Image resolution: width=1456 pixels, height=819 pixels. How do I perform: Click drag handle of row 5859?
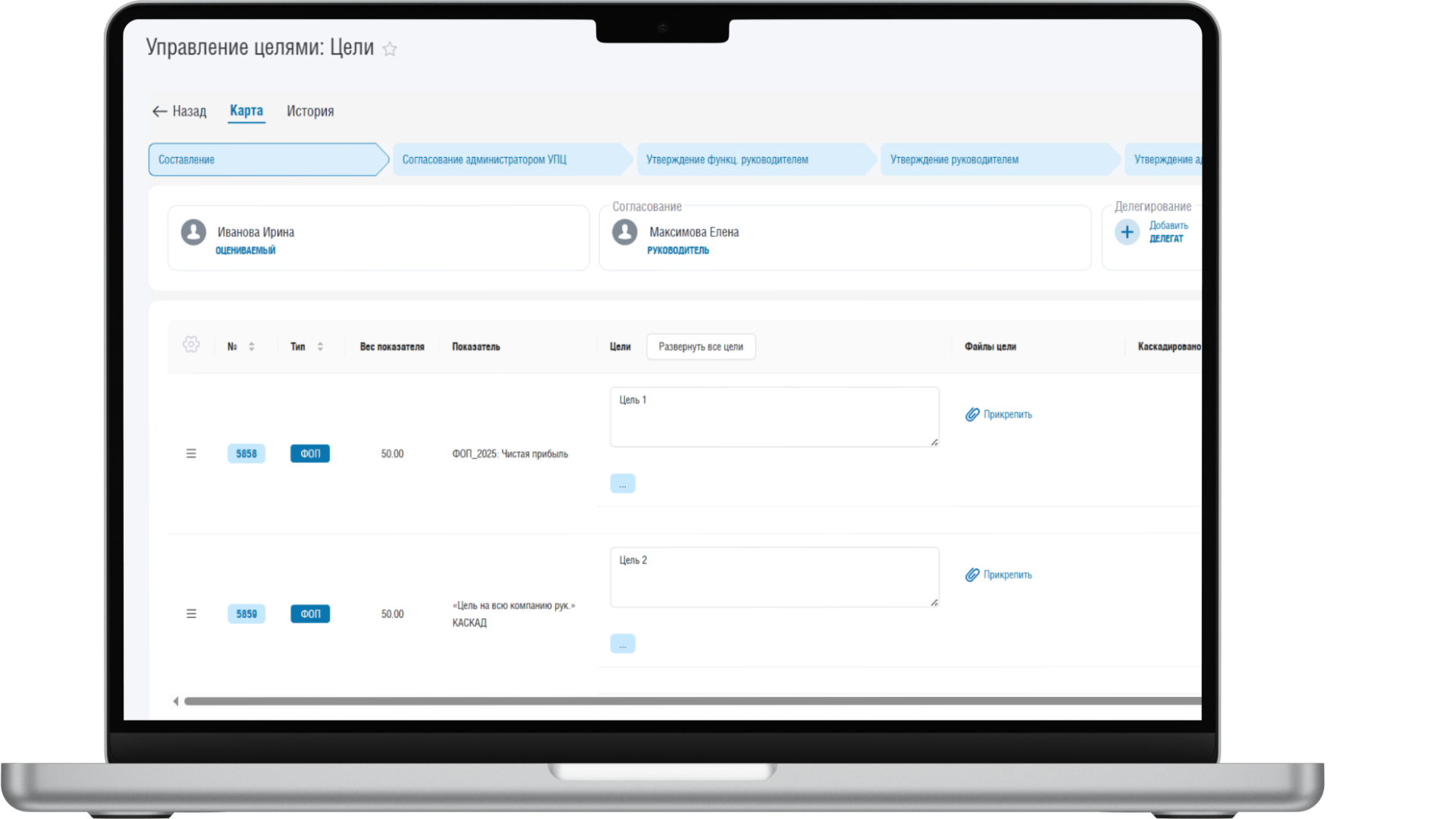tap(191, 613)
